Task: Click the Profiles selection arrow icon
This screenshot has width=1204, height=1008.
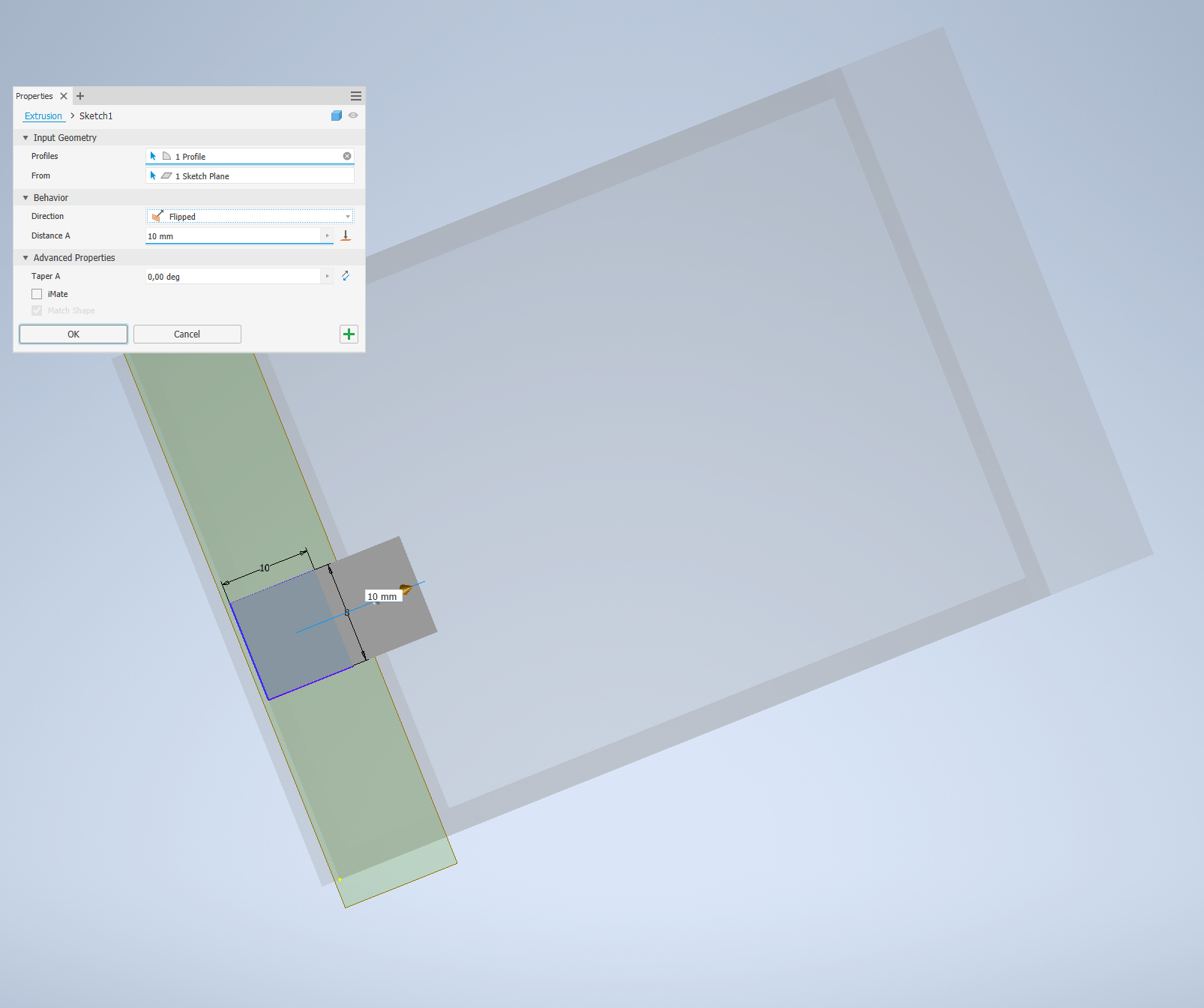Action: [154, 156]
